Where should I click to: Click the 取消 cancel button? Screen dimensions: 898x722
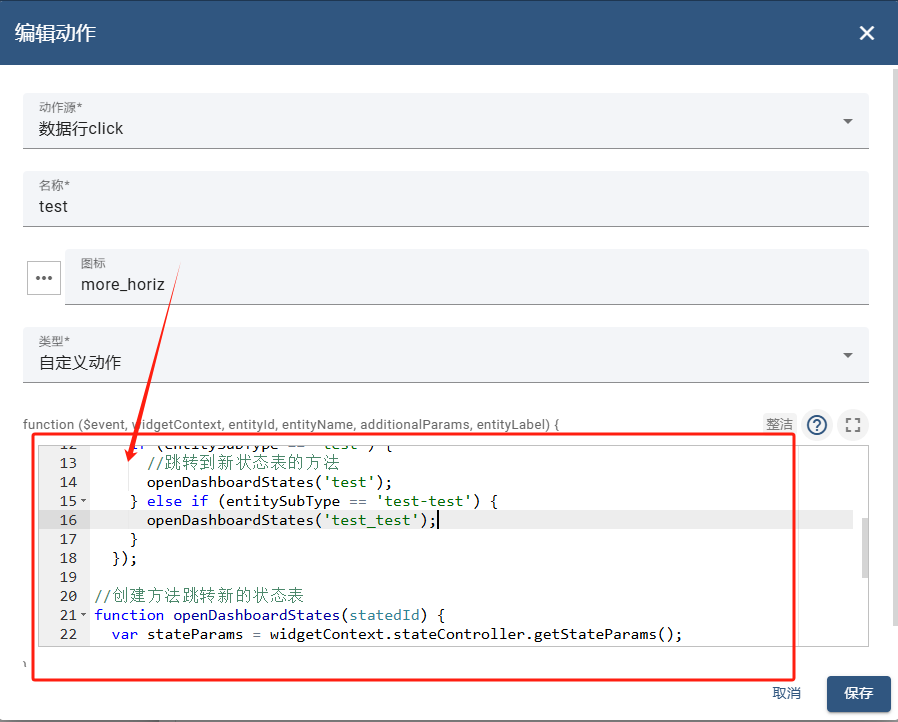(786, 693)
